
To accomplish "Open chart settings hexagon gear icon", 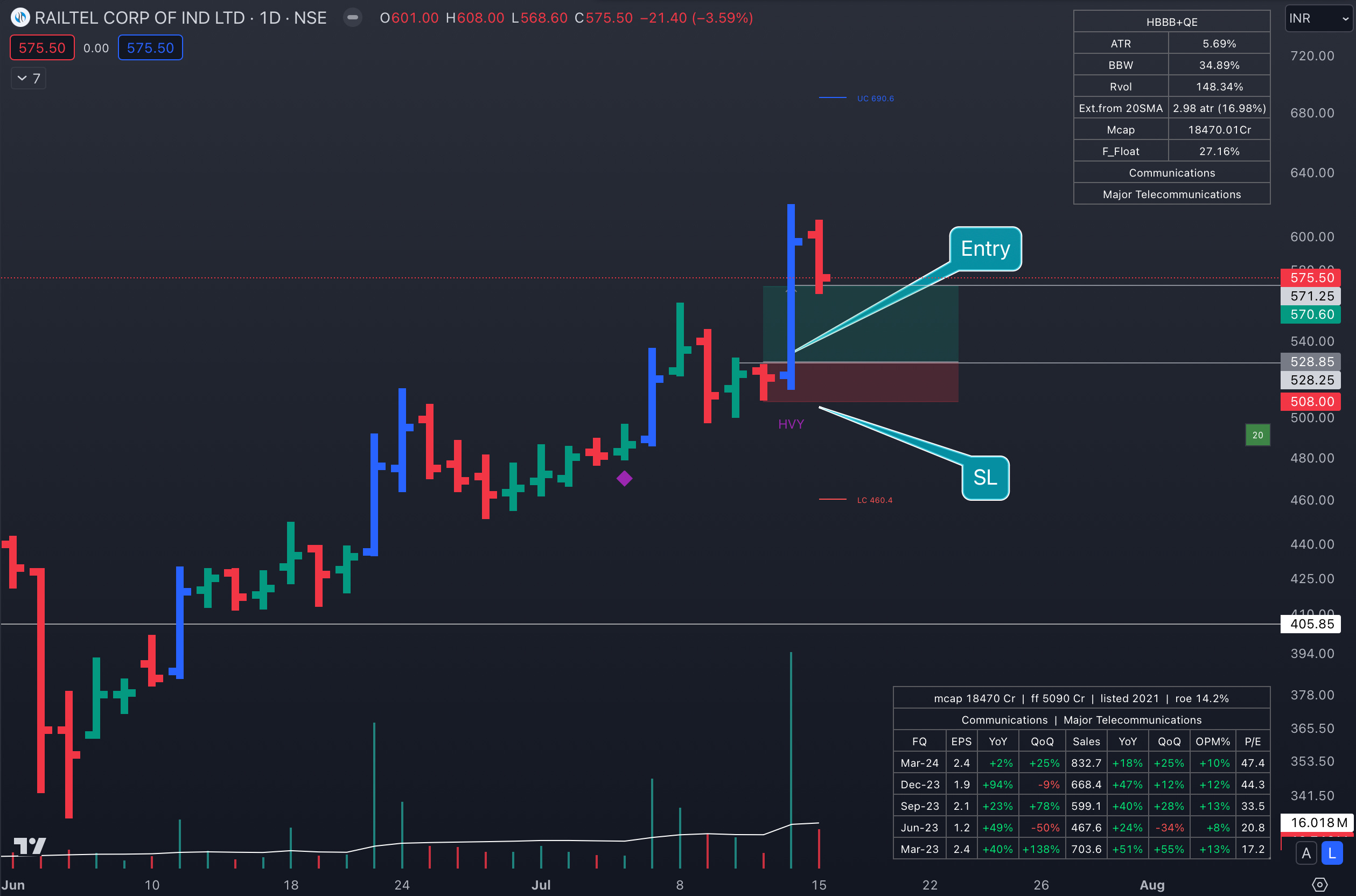I will [x=1319, y=885].
